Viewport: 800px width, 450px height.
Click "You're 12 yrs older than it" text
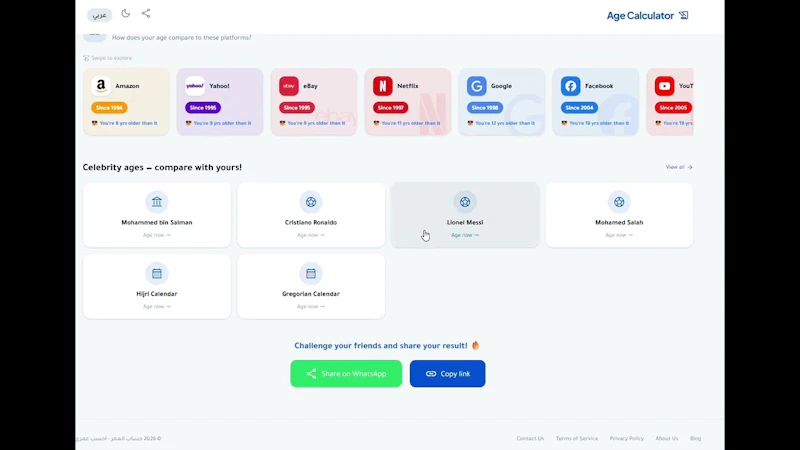click(x=505, y=123)
